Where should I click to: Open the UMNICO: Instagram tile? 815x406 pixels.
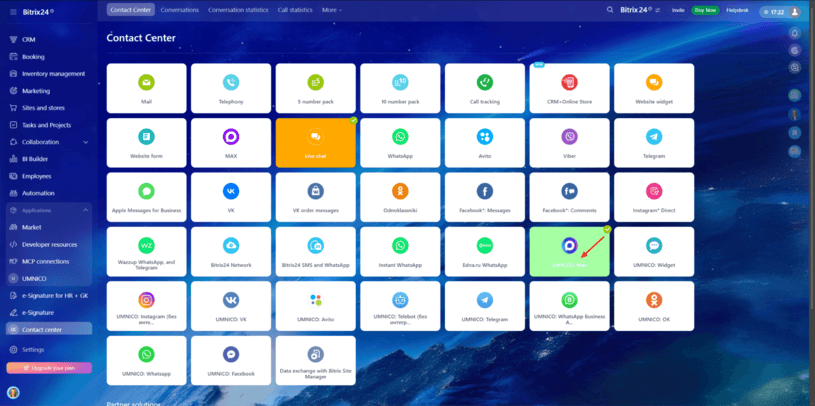click(x=147, y=306)
